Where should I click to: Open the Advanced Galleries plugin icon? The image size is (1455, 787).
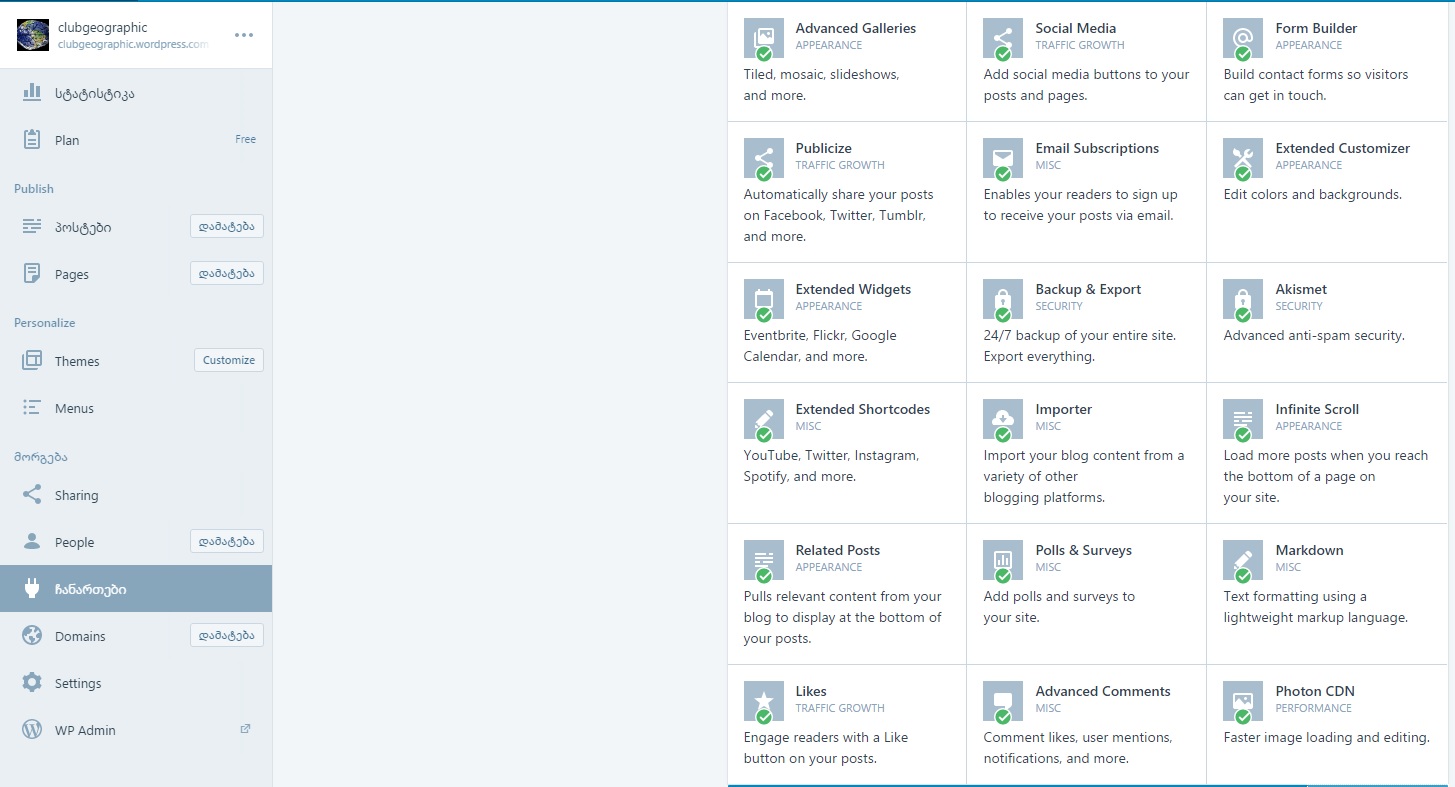tap(764, 38)
